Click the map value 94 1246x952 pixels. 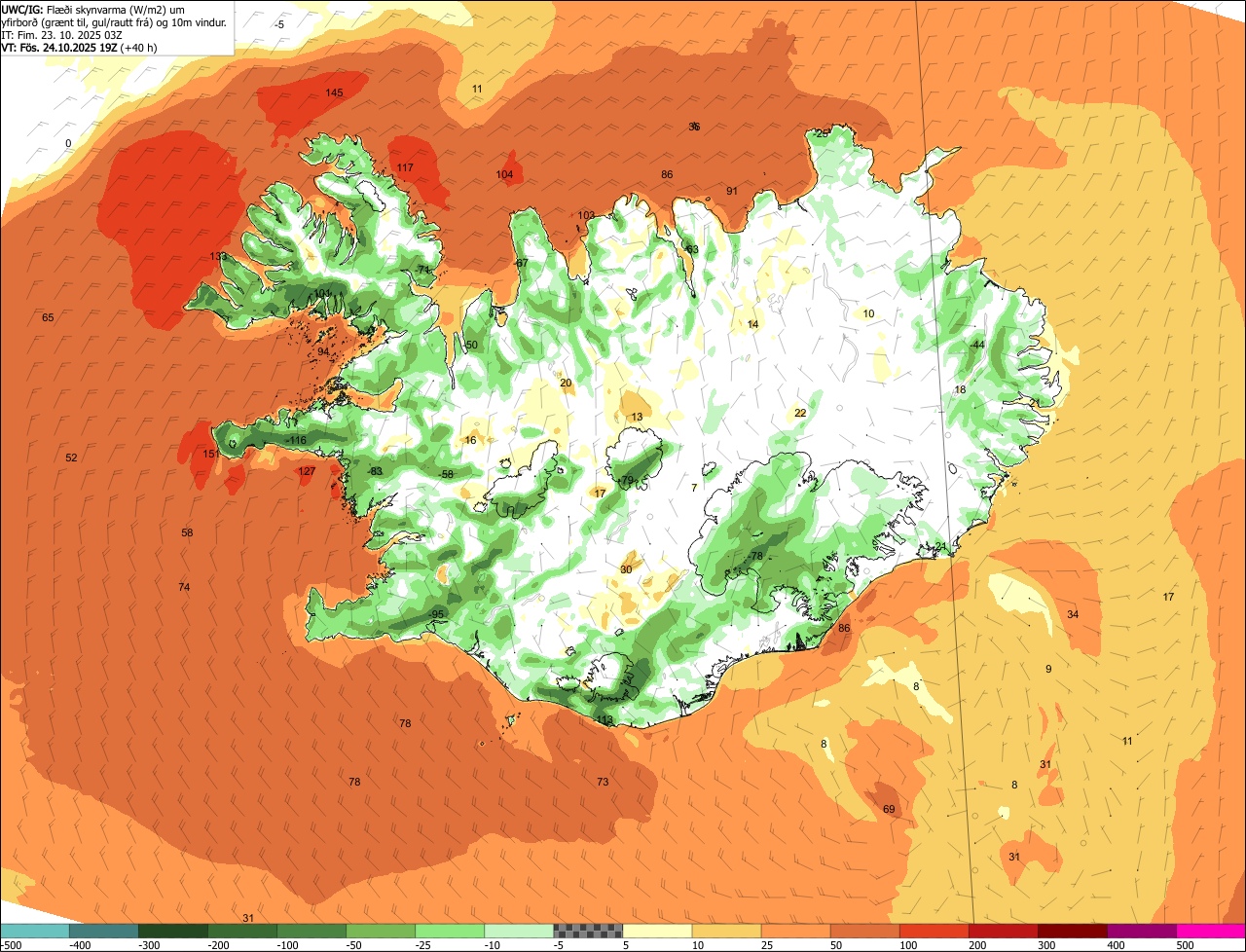(323, 352)
